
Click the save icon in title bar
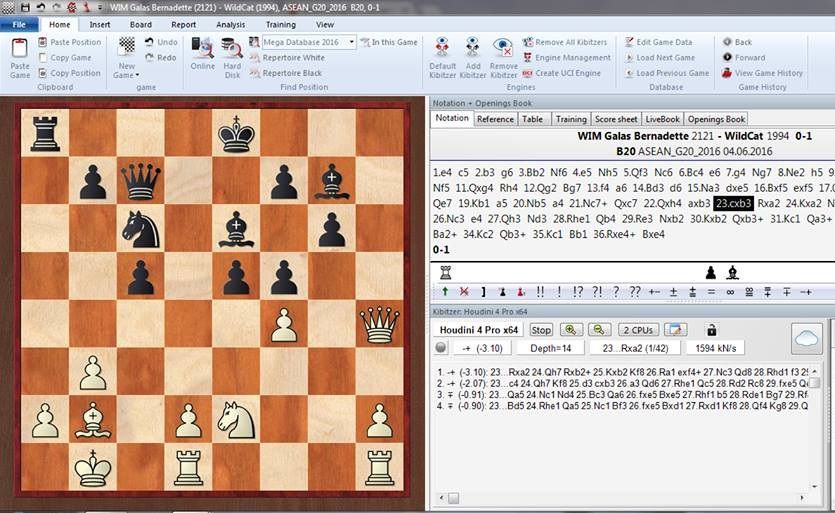(25, 7)
